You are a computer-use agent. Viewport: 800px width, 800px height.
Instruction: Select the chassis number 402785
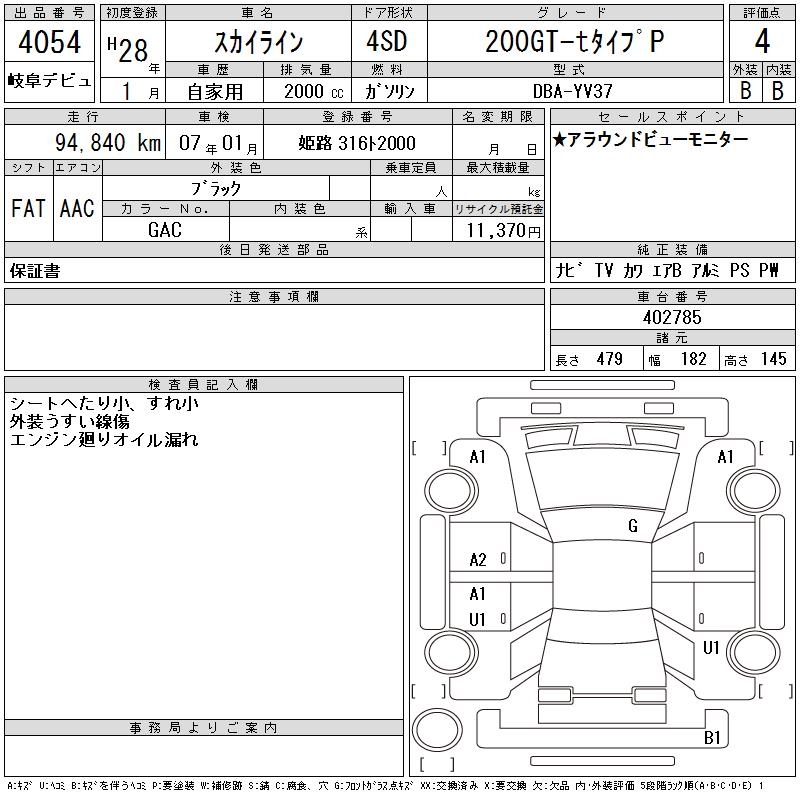(672, 317)
